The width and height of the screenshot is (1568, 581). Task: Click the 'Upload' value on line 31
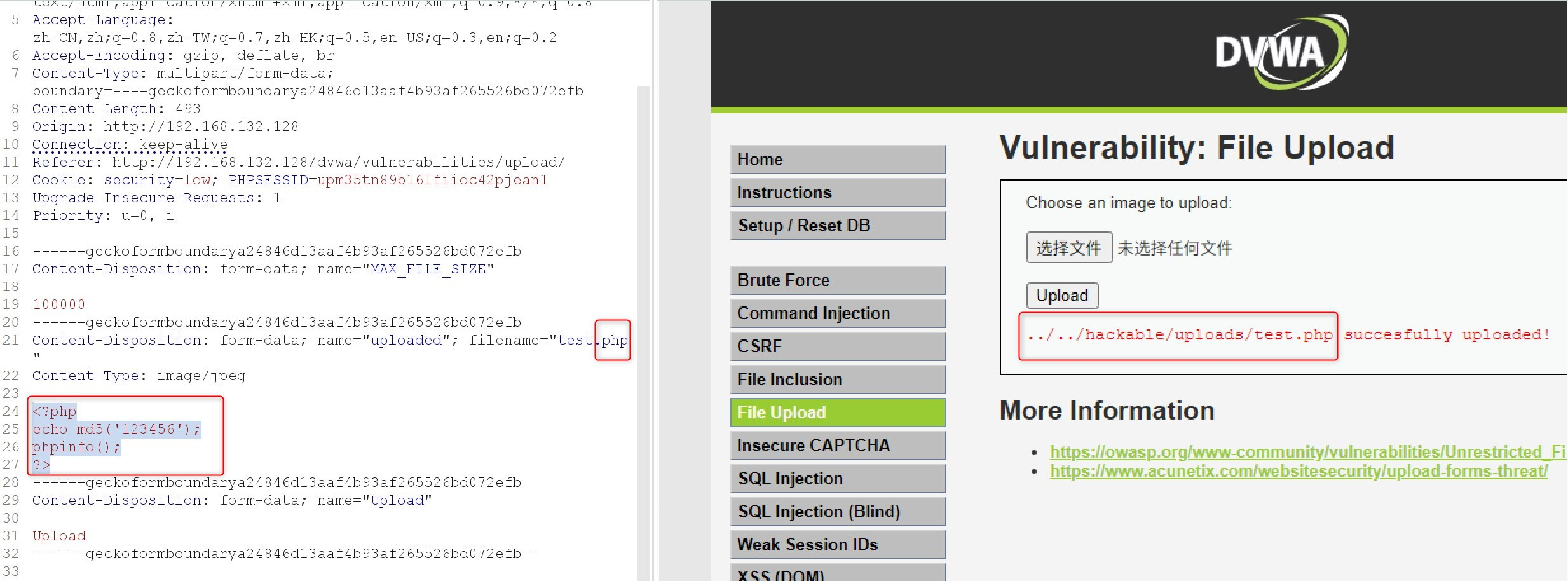click(x=59, y=536)
